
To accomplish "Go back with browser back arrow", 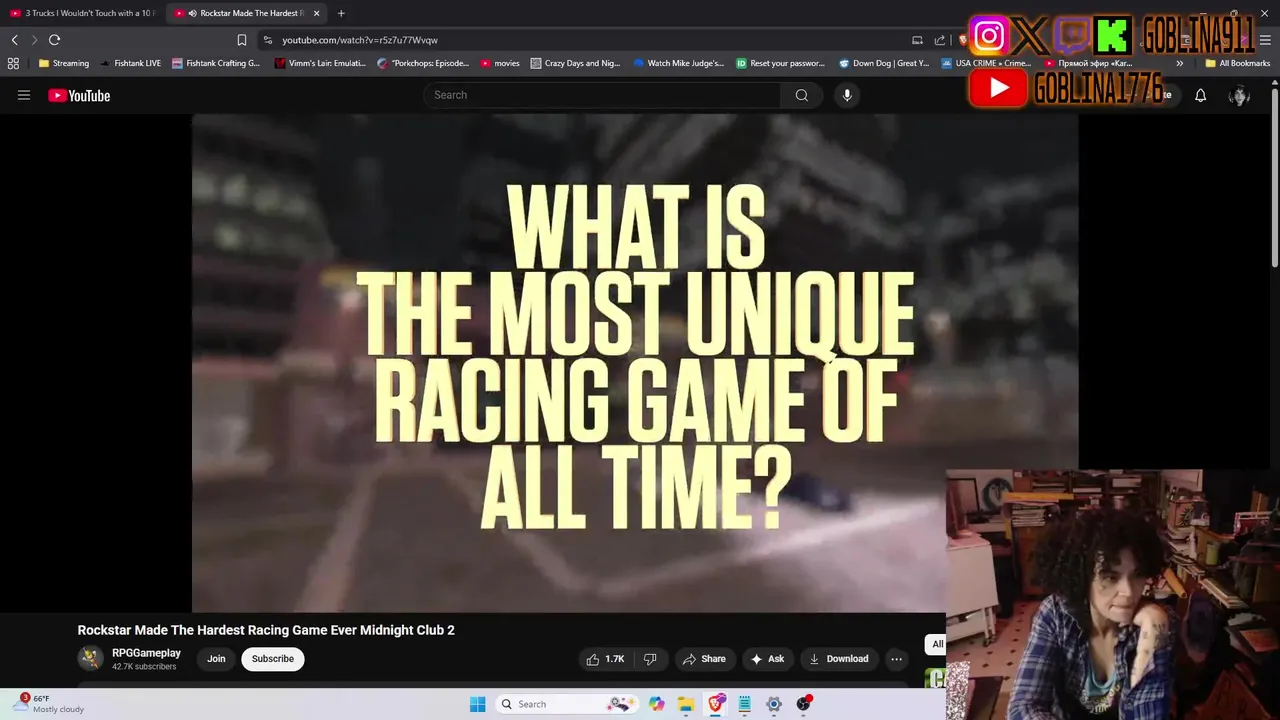I will pos(15,40).
